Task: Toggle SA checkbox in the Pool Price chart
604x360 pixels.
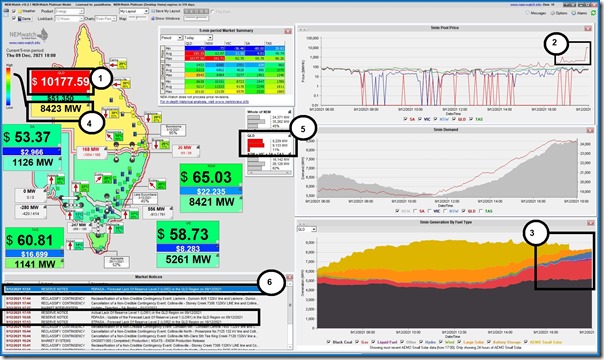Action: [x=405, y=119]
